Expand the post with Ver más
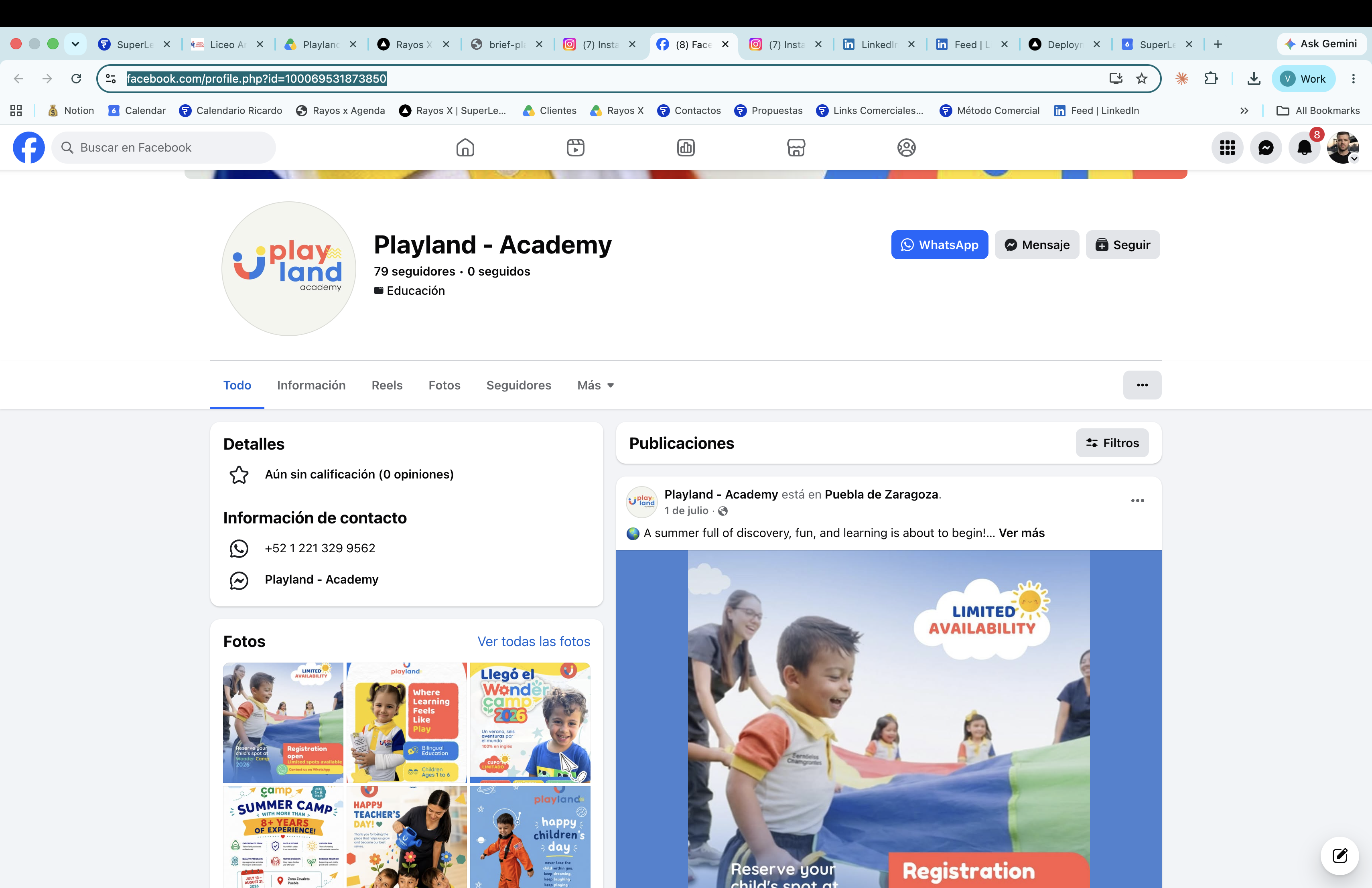This screenshot has height=888, width=1372. 1021,533
